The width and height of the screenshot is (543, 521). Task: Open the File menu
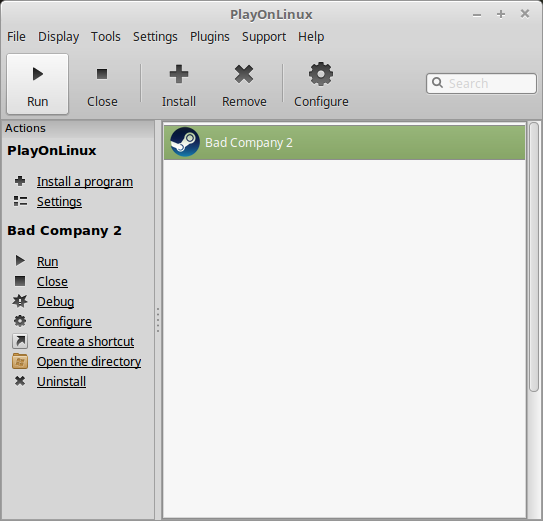pyautogui.click(x=16, y=36)
